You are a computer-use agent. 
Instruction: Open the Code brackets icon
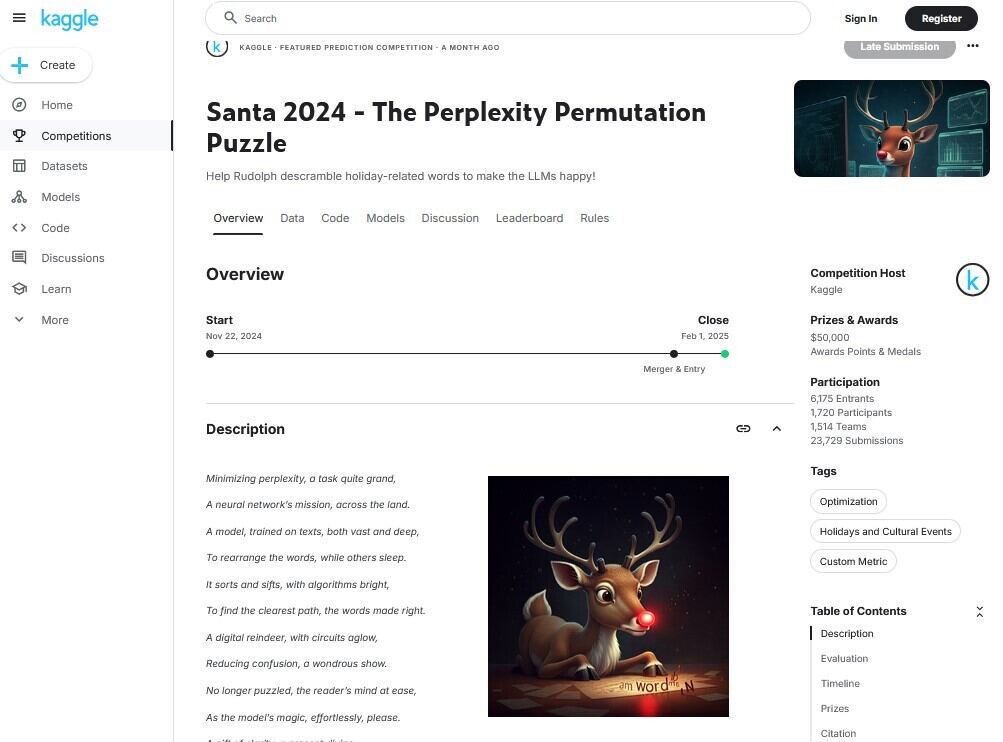pos(19,228)
